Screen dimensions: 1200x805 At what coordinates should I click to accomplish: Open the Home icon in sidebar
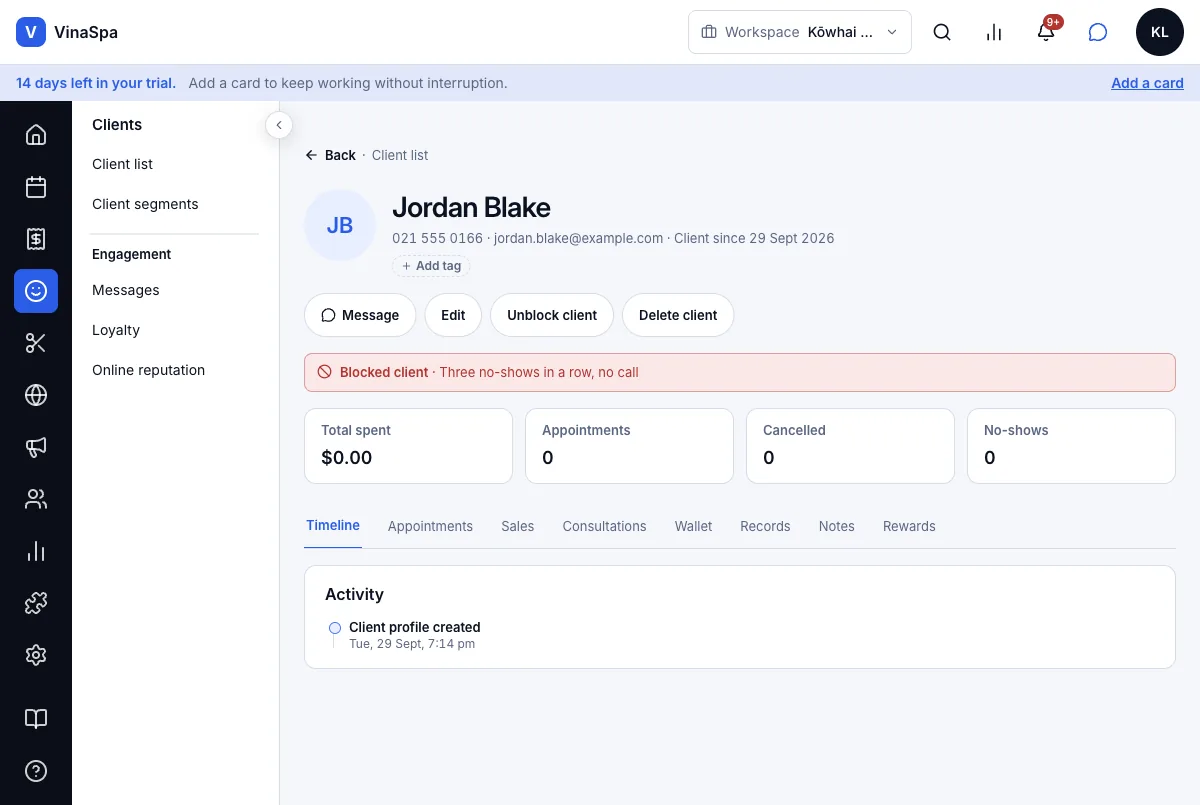[36, 135]
